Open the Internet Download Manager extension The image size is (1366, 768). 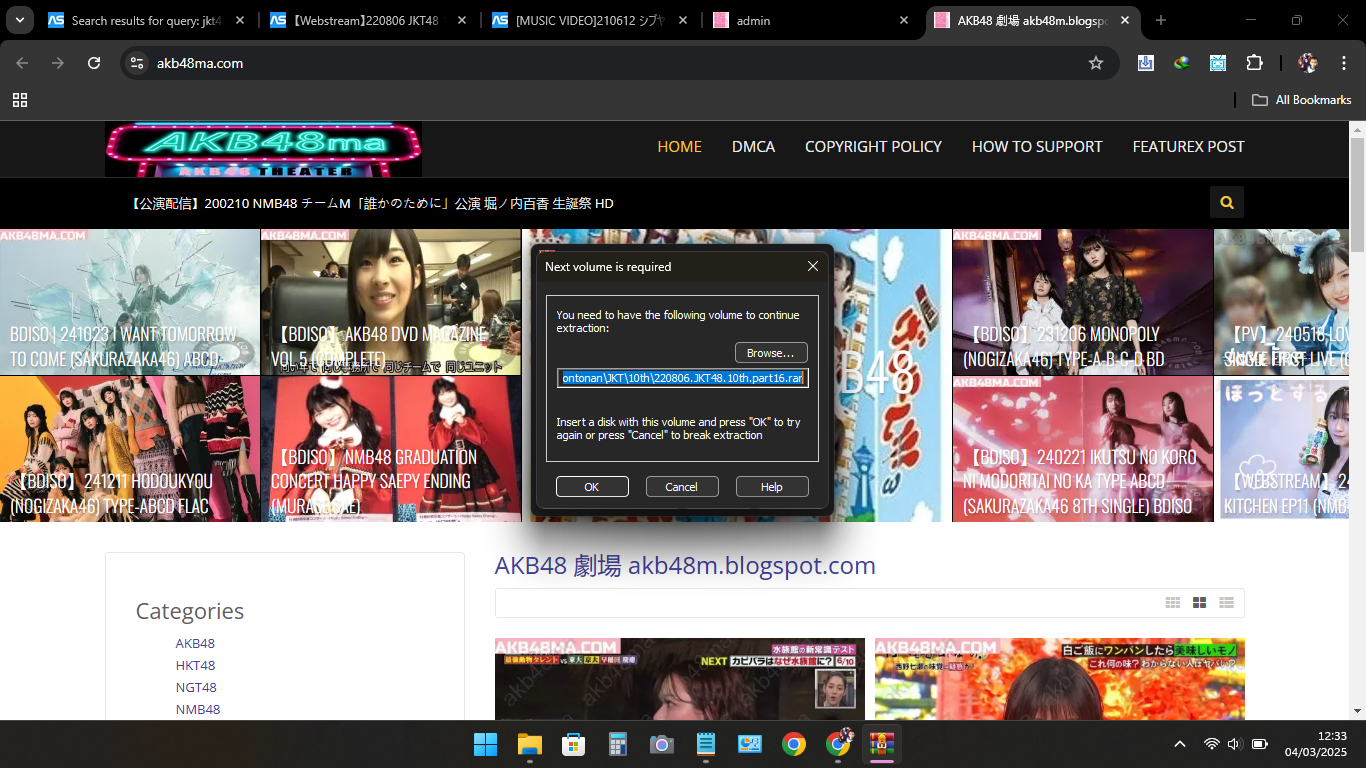[1182, 63]
